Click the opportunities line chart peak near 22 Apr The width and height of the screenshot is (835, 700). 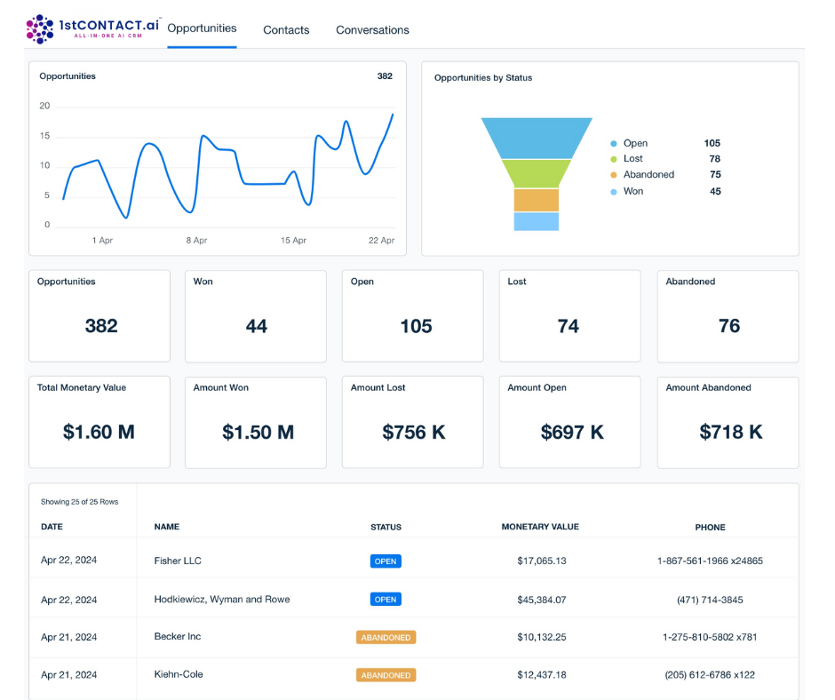[393, 114]
